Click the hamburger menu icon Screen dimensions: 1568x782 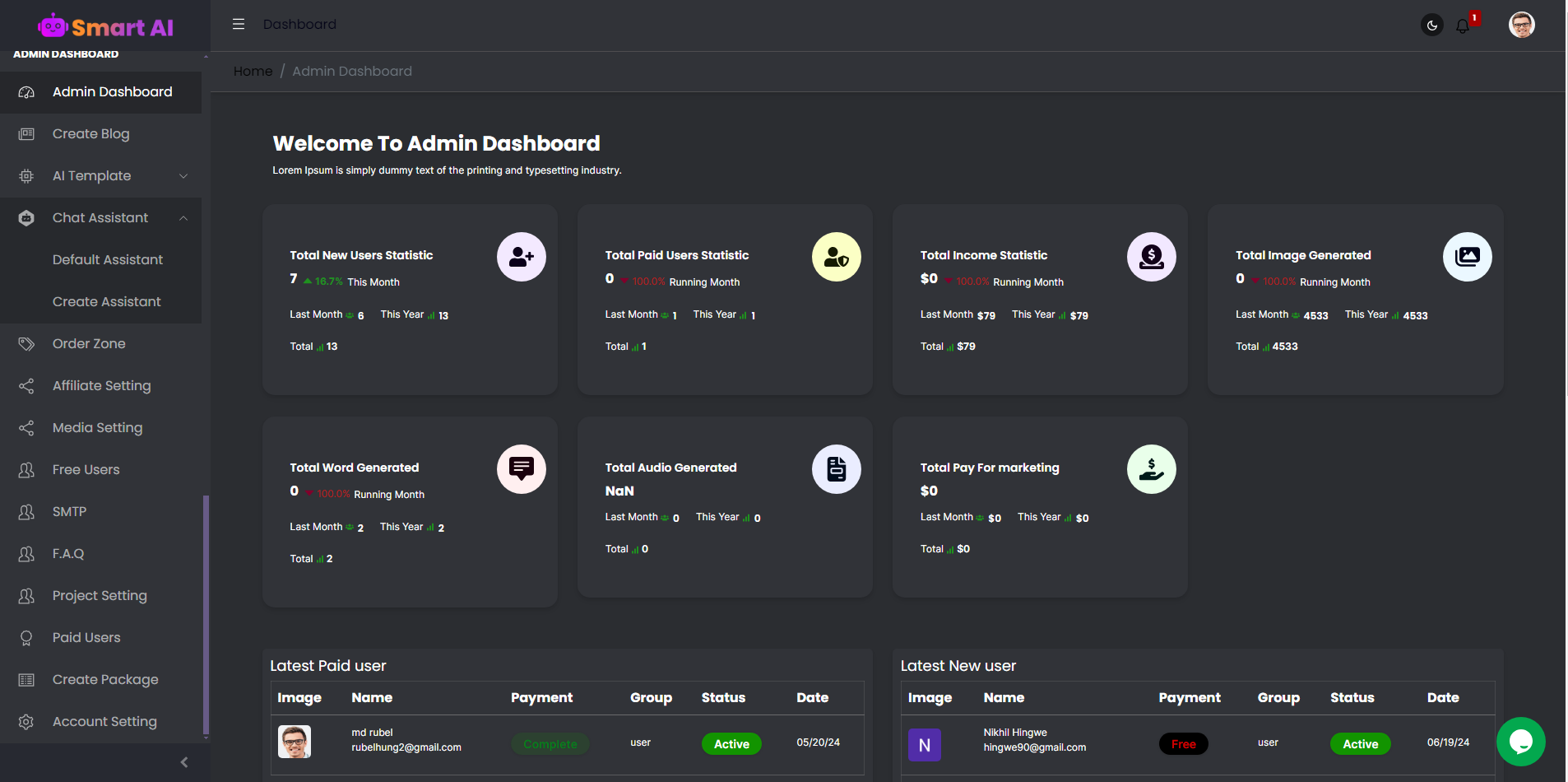coord(239,24)
